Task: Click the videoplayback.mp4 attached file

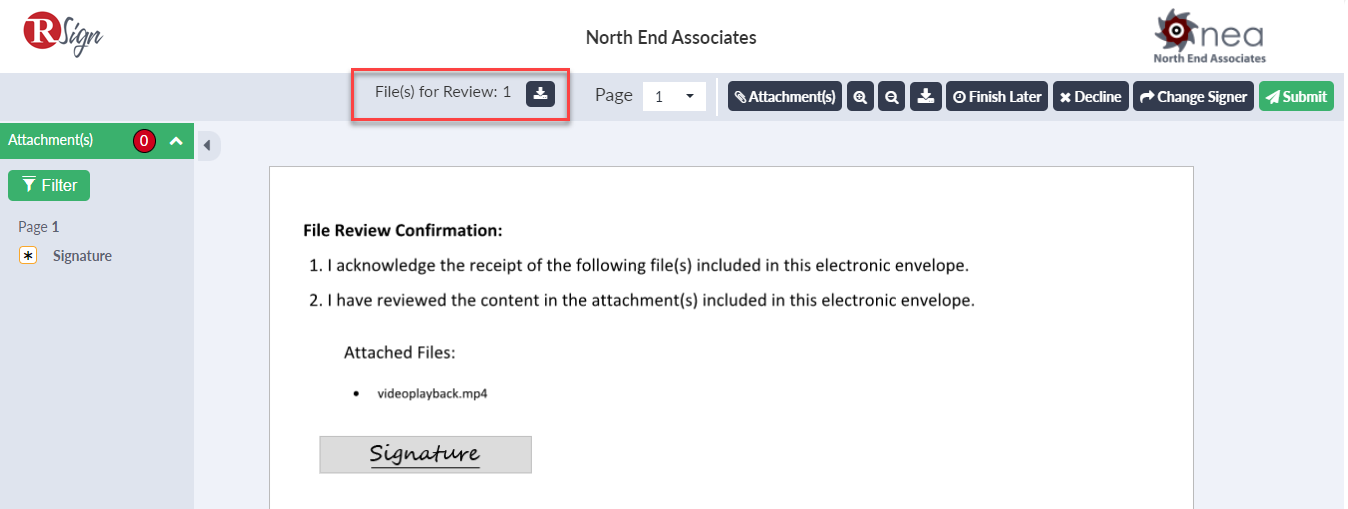Action: click(432, 394)
